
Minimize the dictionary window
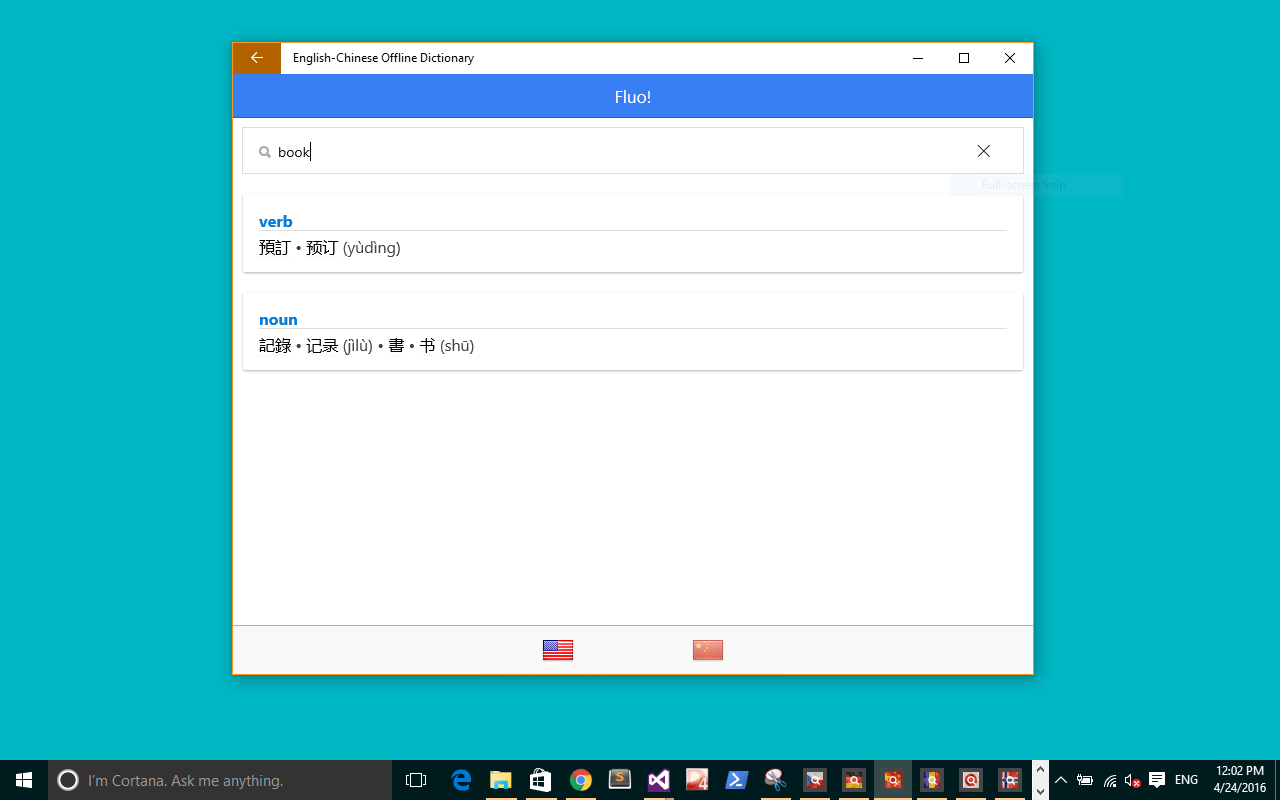pyautogui.click(x=918, y=58)
